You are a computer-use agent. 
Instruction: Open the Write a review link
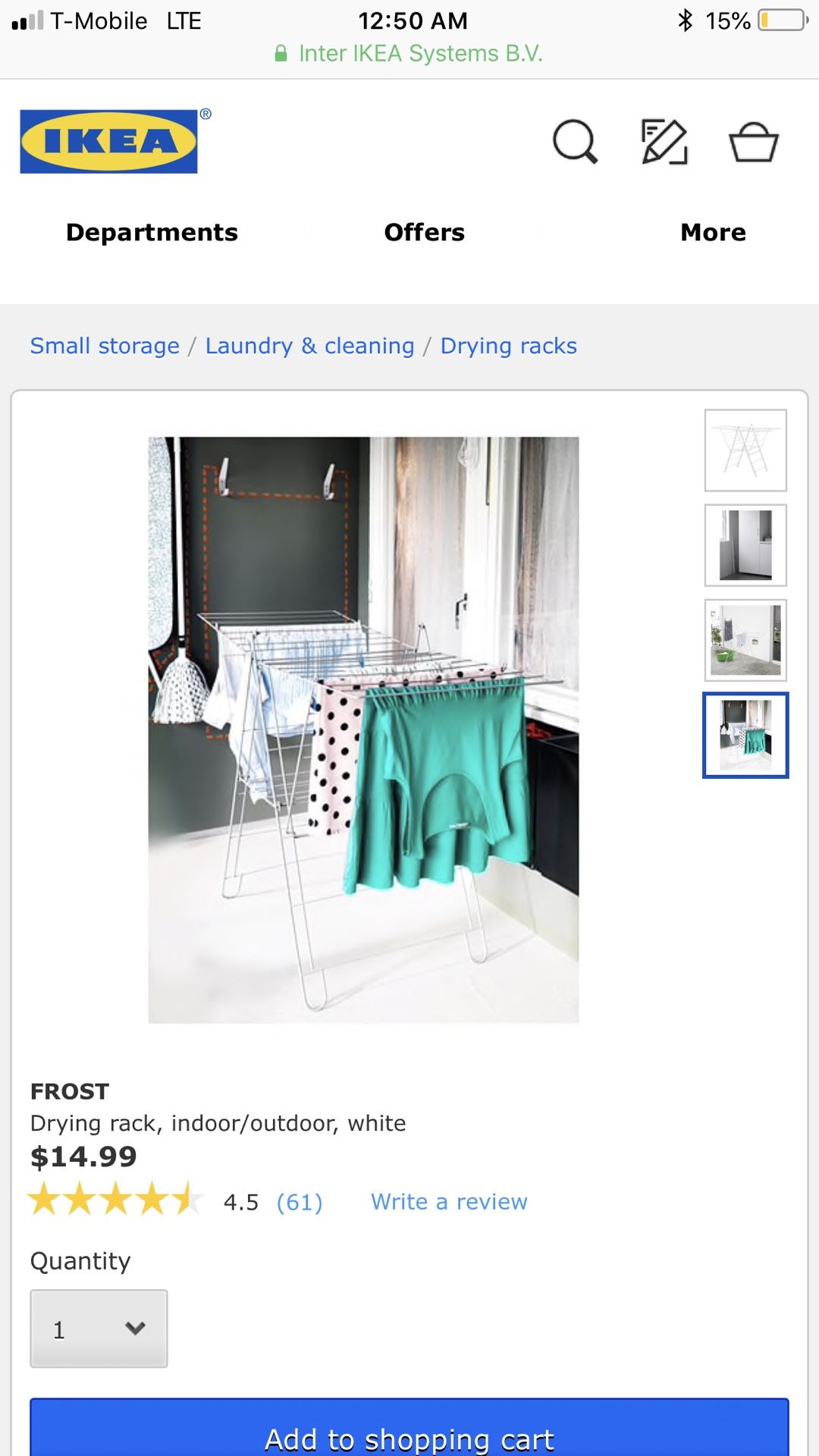(x=449, y=1202)
